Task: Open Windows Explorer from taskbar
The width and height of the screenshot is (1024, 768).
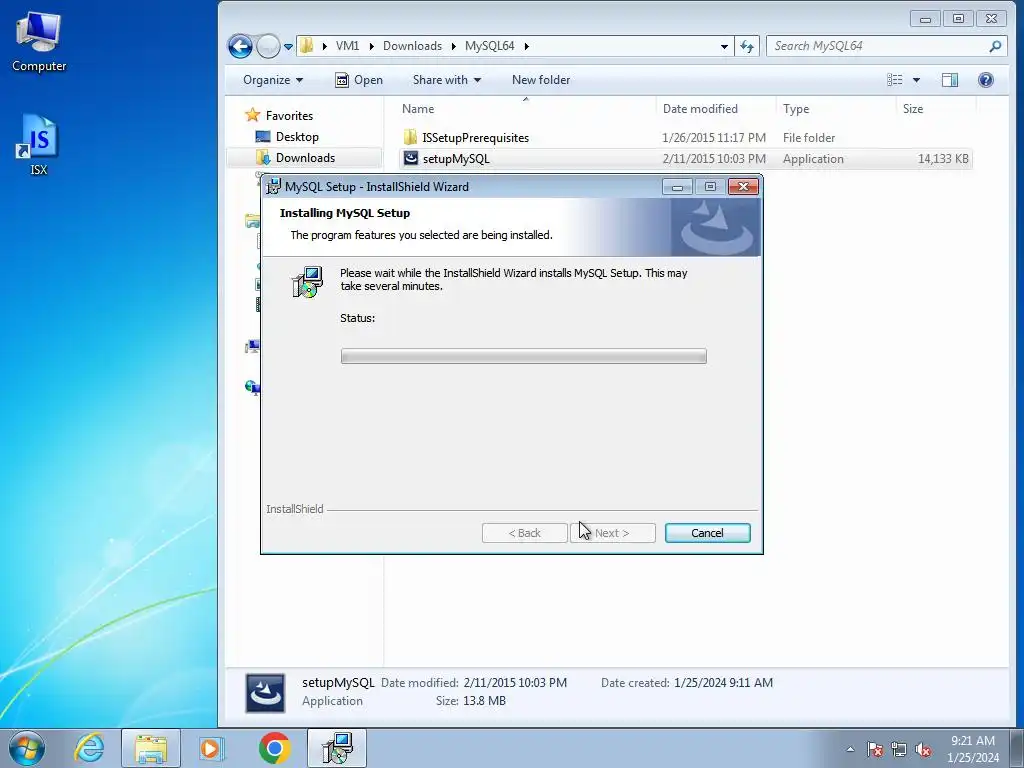Action: click(x=151, y=748)
